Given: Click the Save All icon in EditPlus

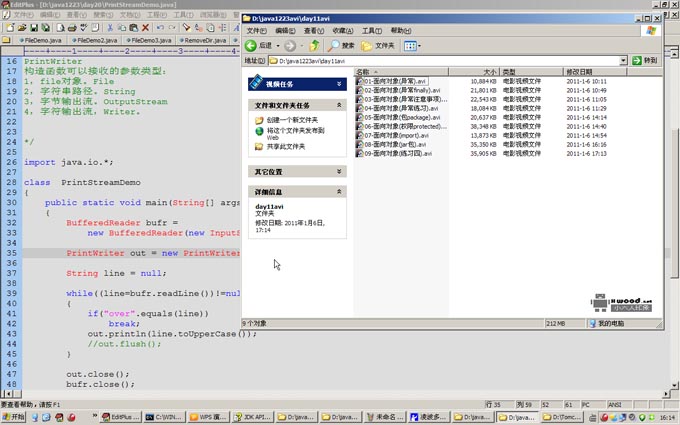Looking at the screenshot, I should tap(45, 28).
